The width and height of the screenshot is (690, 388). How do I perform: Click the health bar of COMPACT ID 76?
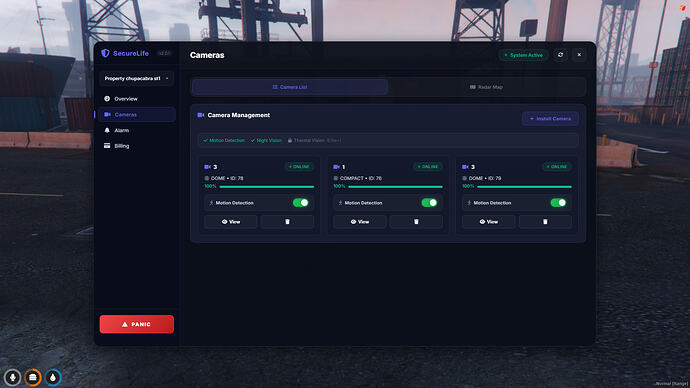pos(396,187)
